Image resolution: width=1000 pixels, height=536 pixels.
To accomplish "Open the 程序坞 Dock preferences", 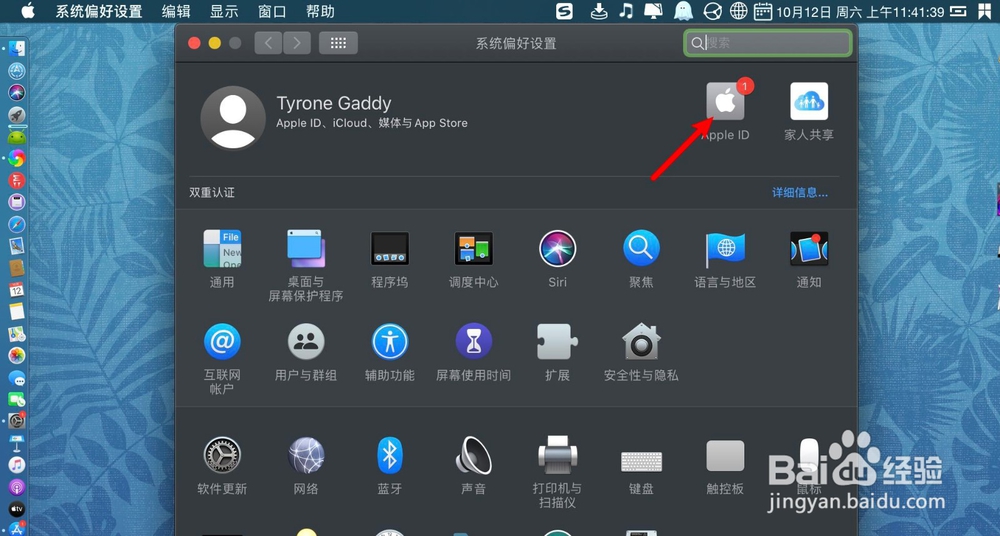I will pyautogui.click(x=390, y=248).
